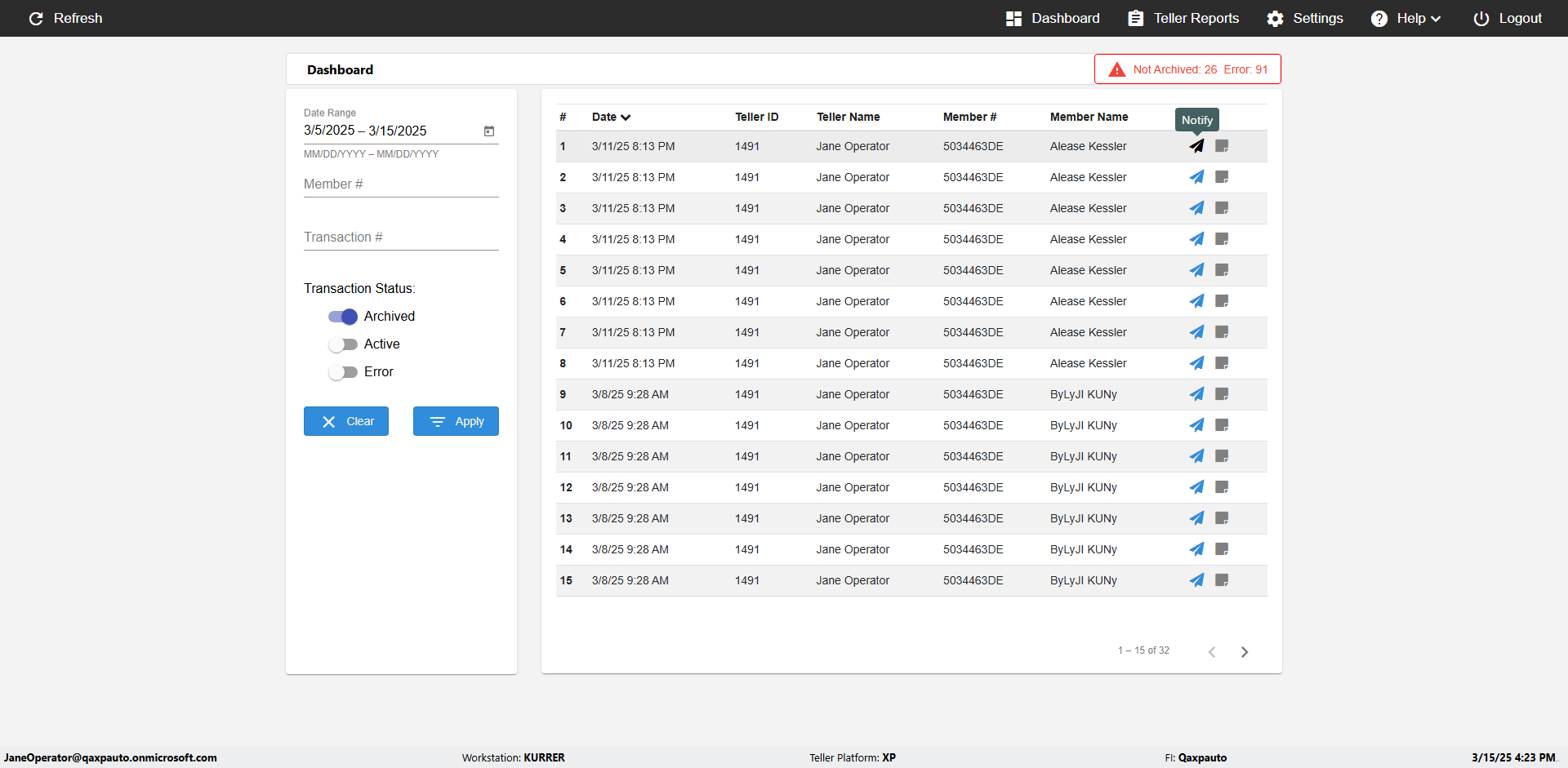The image size is (1568, 768).
Task: Click the Not Archived error alert badge
Action: point(1187,69)
